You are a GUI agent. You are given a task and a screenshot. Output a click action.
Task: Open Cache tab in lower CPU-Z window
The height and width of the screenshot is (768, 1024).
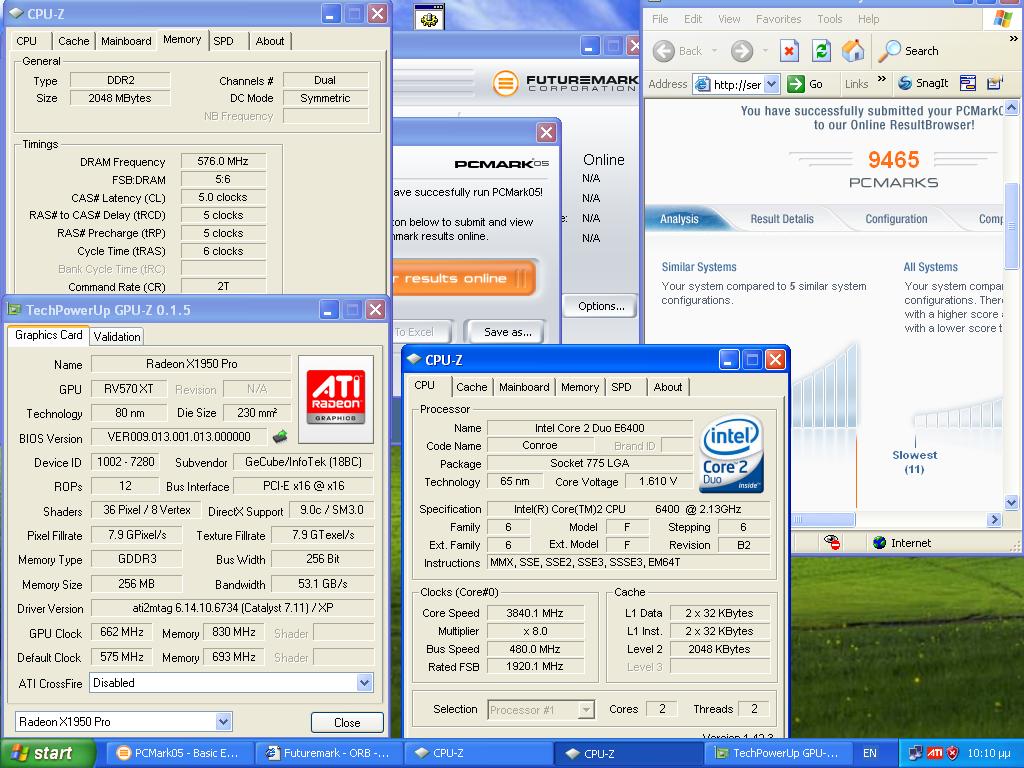pos(472,387)
